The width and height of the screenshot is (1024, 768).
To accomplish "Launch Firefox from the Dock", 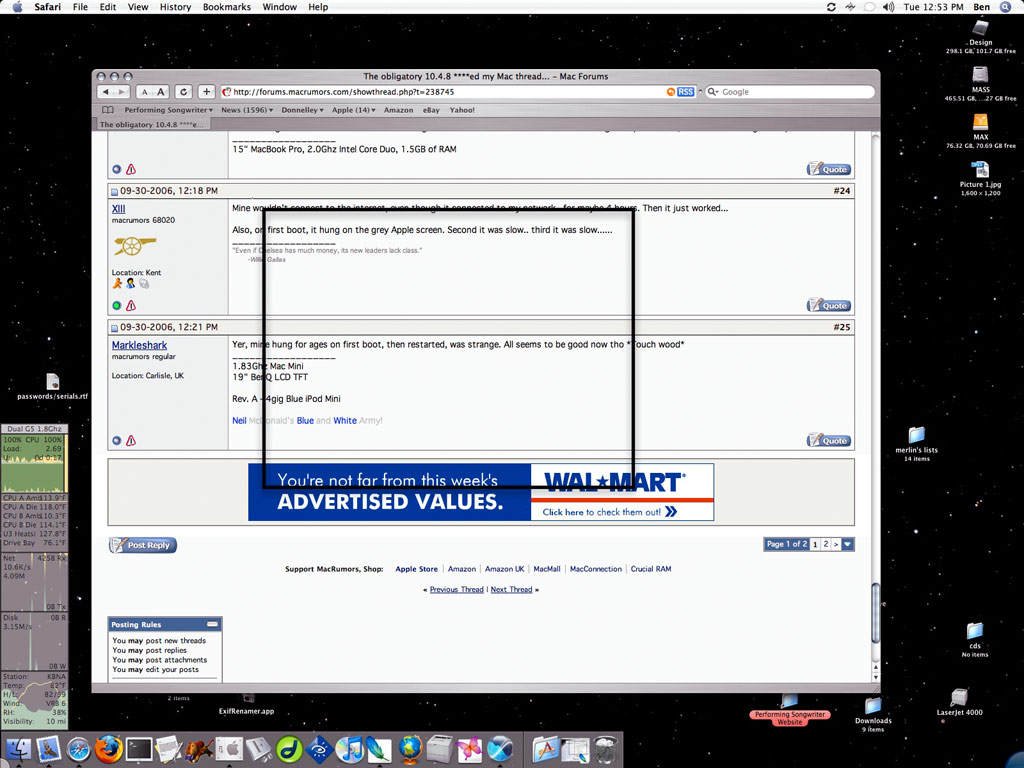I will pos(108,749).
